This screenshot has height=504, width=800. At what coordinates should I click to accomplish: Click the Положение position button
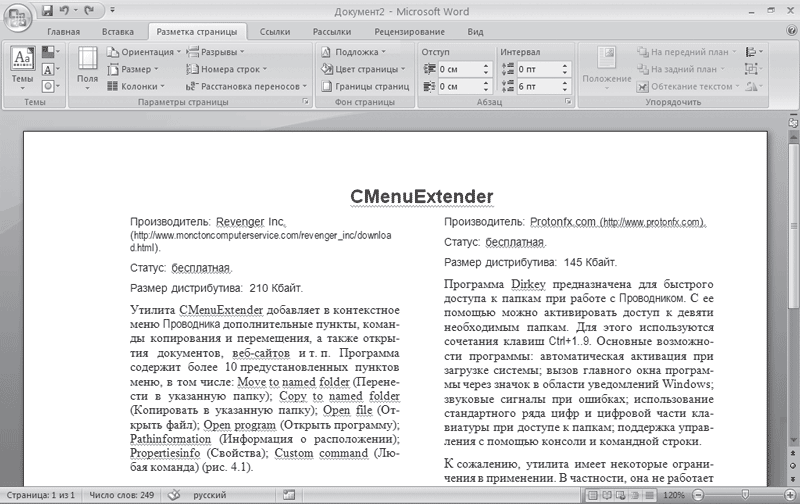coord(607,68)
